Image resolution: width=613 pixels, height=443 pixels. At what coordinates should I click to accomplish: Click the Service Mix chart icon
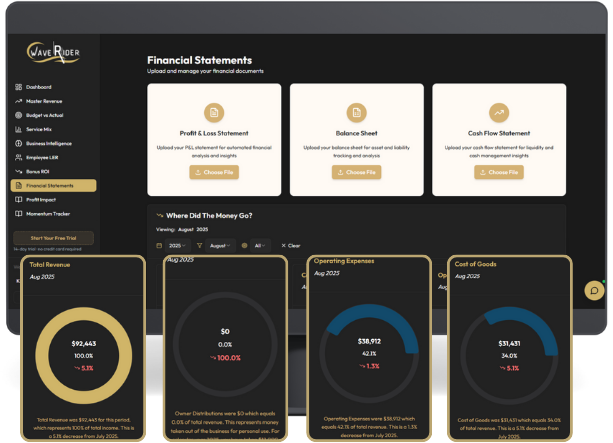click(x=18, y=129)
